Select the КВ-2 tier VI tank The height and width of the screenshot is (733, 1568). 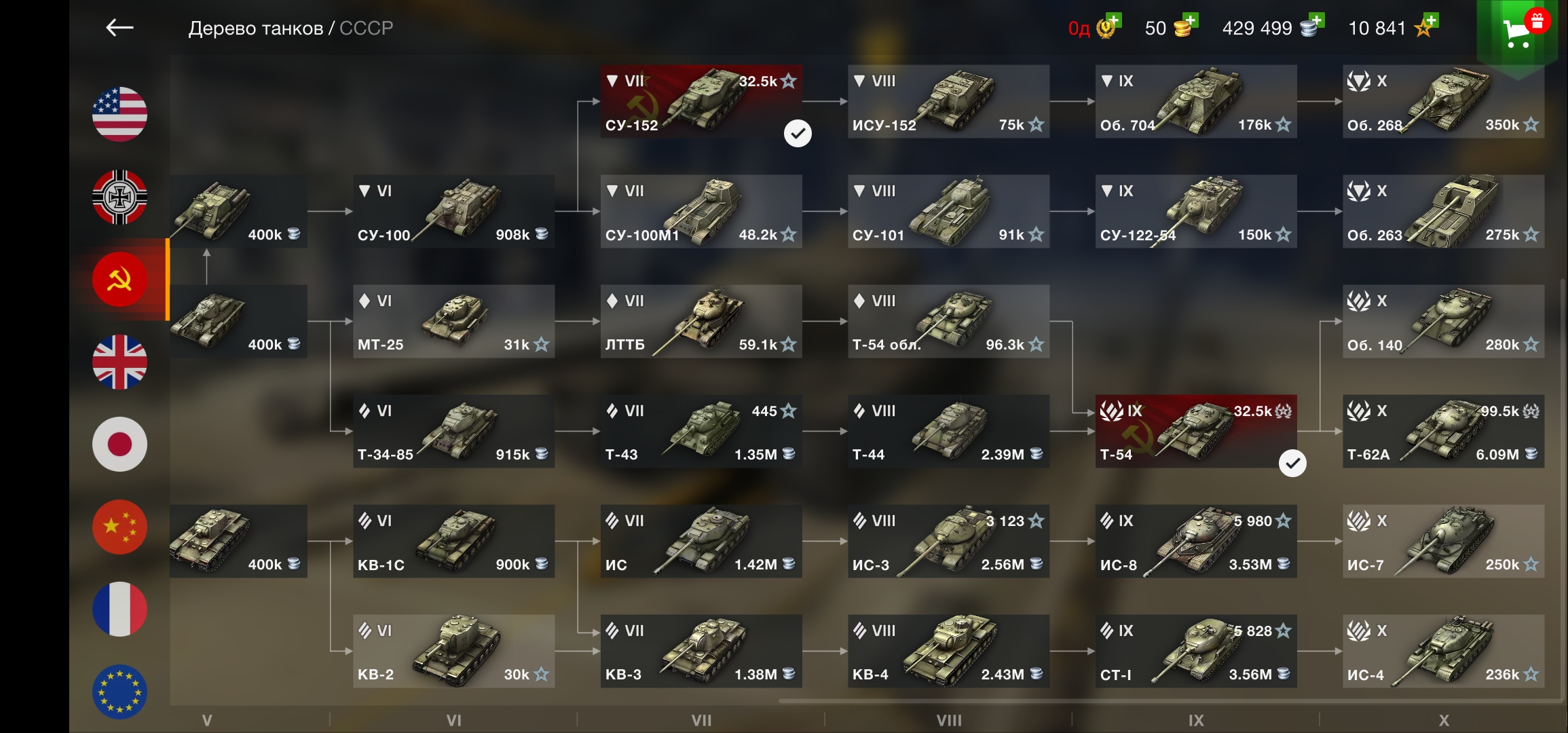[453, 651]
